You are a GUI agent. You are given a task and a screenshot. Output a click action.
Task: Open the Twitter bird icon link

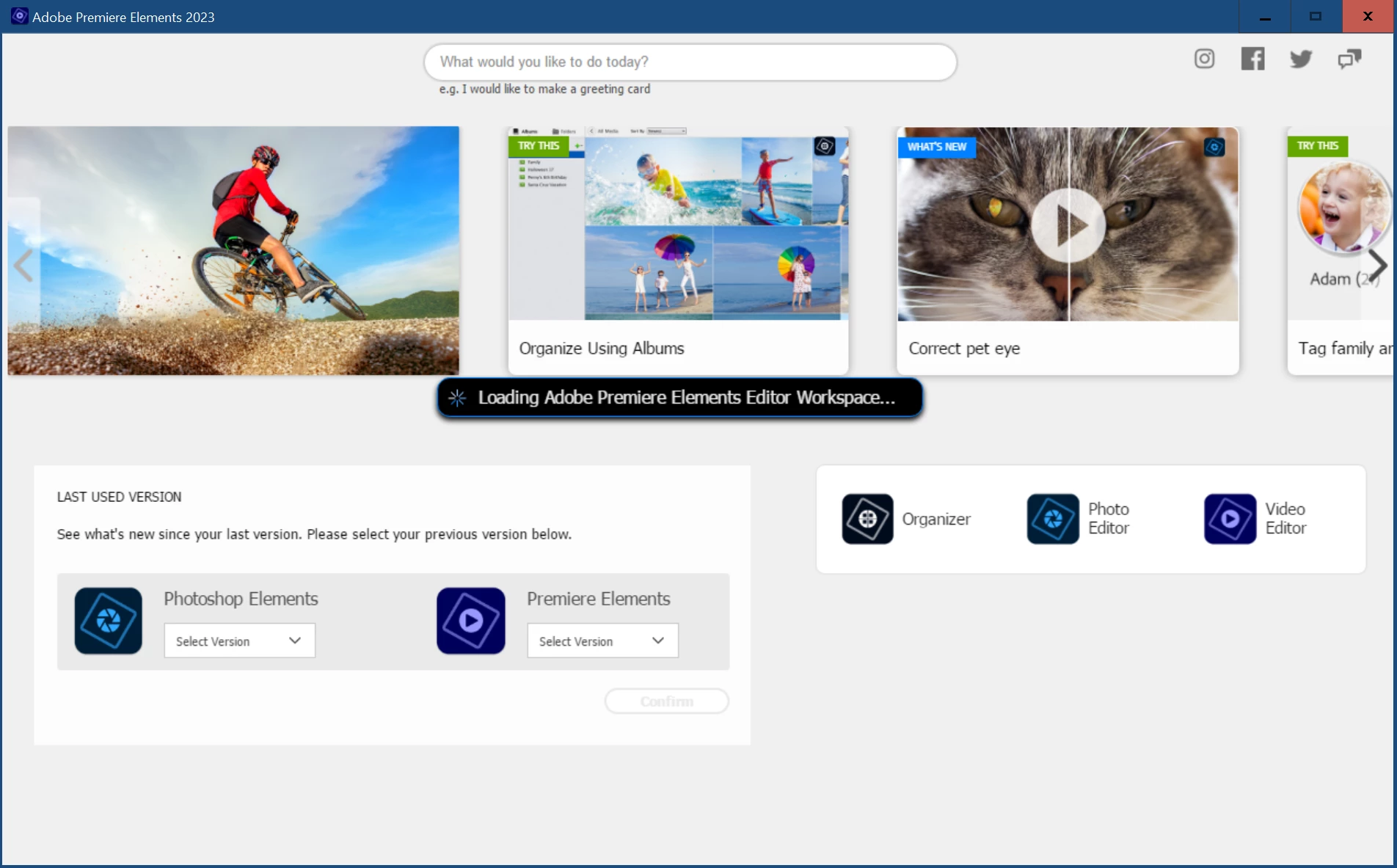coord(1301,59)
